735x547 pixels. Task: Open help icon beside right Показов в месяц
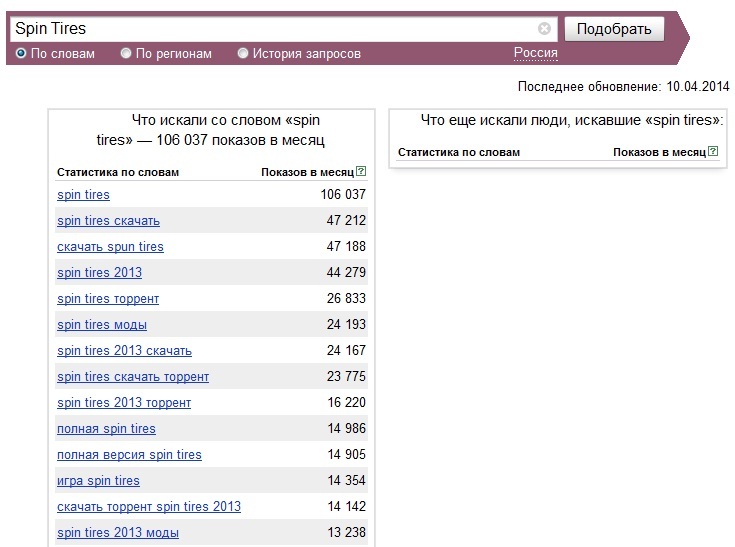click(713, 151)
